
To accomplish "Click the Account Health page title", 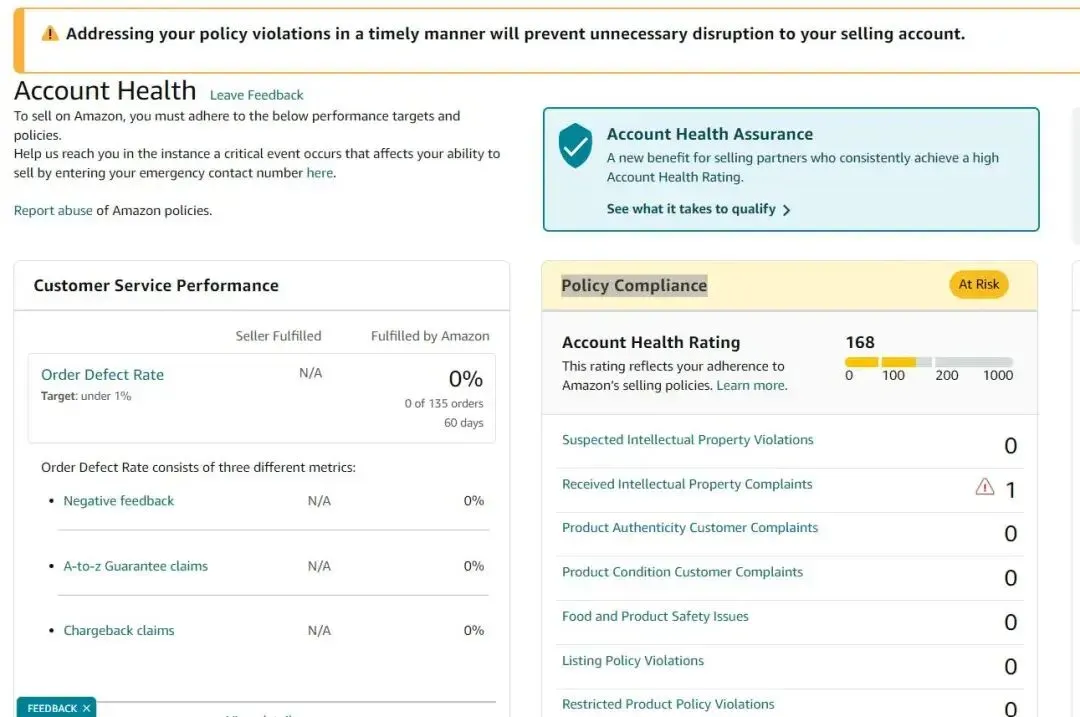I will [105, 91].
